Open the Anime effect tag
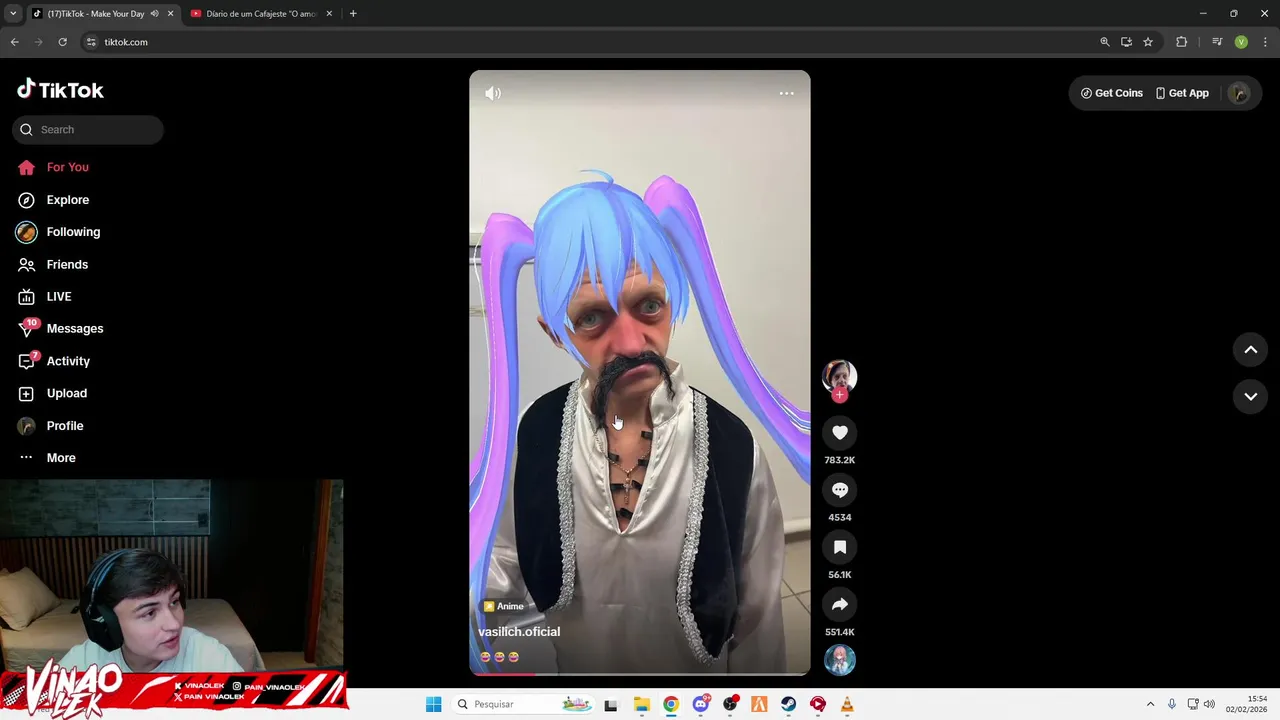The image size is (1280, 720). pyautogui.click(x=504, y=606)
